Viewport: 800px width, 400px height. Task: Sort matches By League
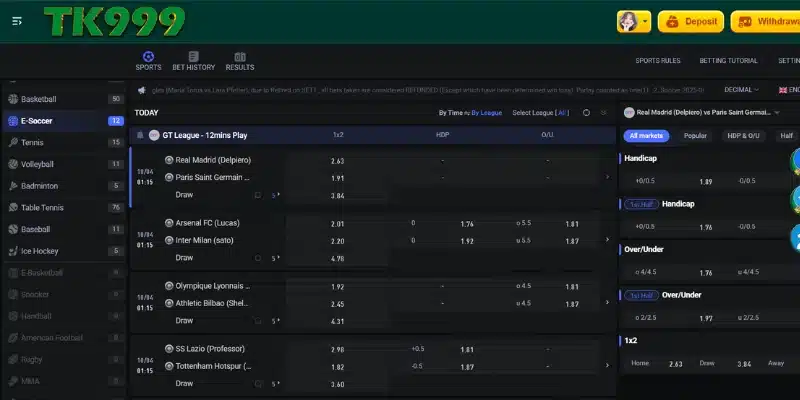point(487,113)
